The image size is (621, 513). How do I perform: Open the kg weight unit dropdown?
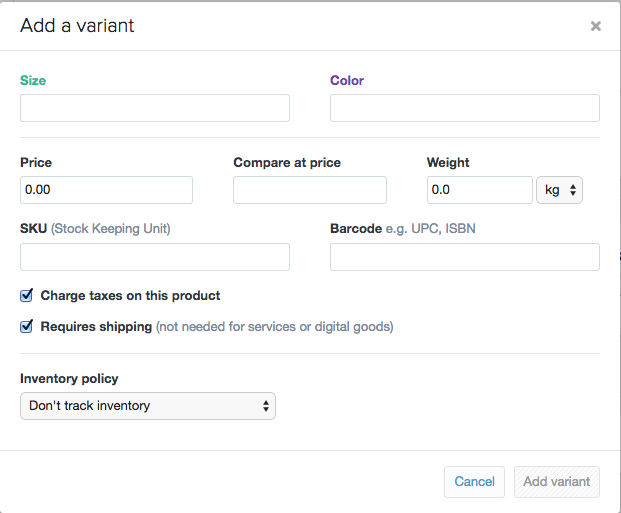(x=560, y=190)
